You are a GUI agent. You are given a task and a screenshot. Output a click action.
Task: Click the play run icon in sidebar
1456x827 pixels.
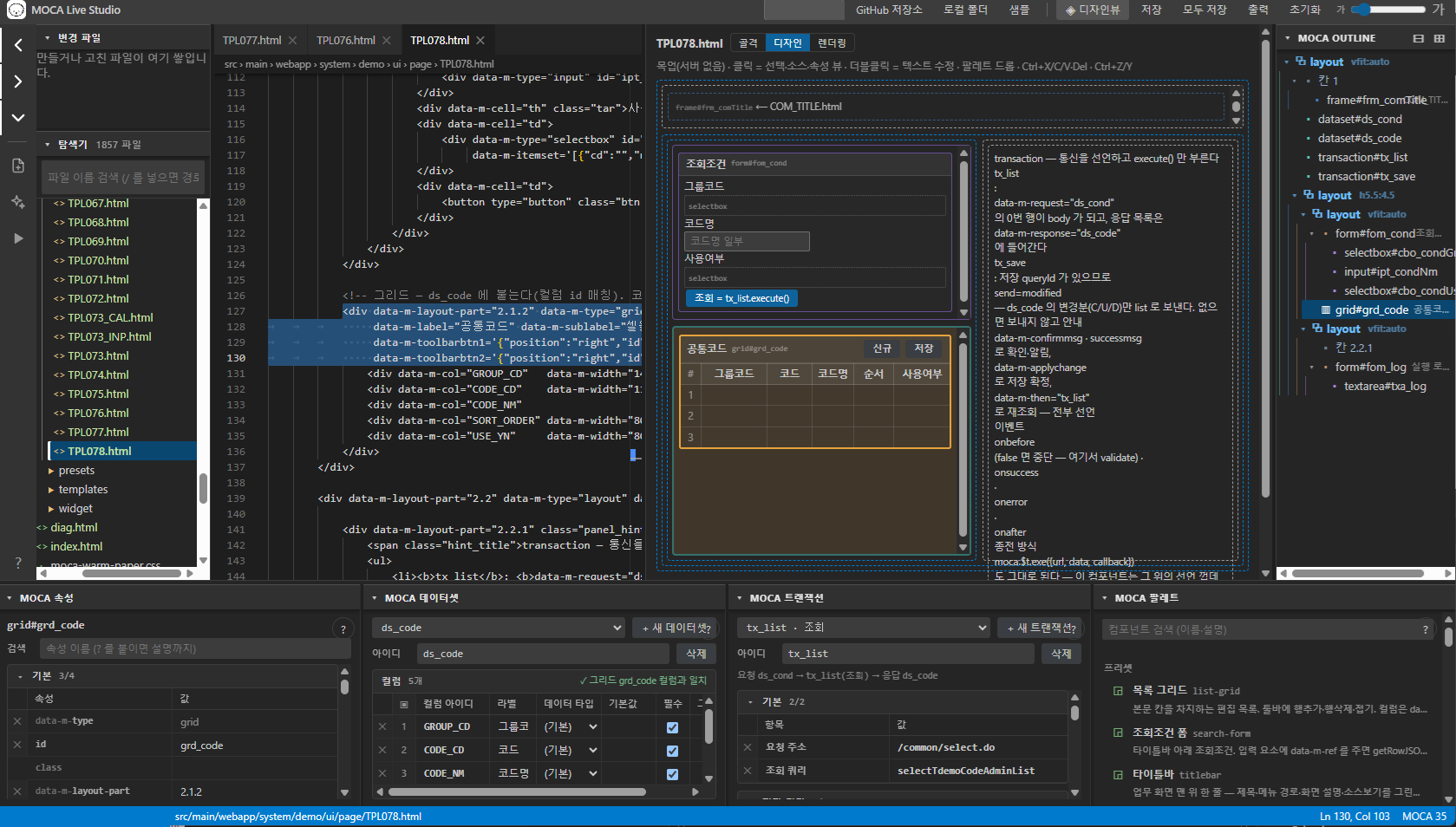[x=18, y=238]
